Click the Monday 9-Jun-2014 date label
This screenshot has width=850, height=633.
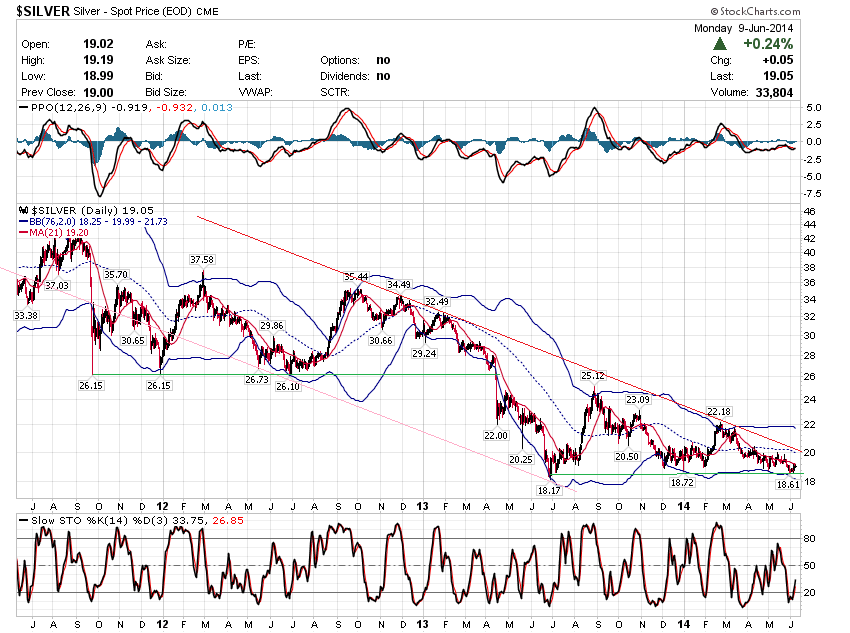(744, 28)
